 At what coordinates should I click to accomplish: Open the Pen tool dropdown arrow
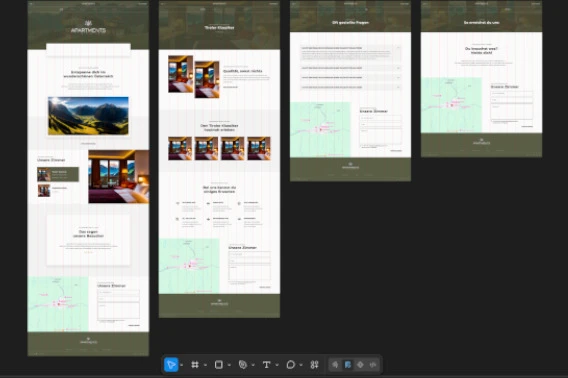click(x=253, y=365)
